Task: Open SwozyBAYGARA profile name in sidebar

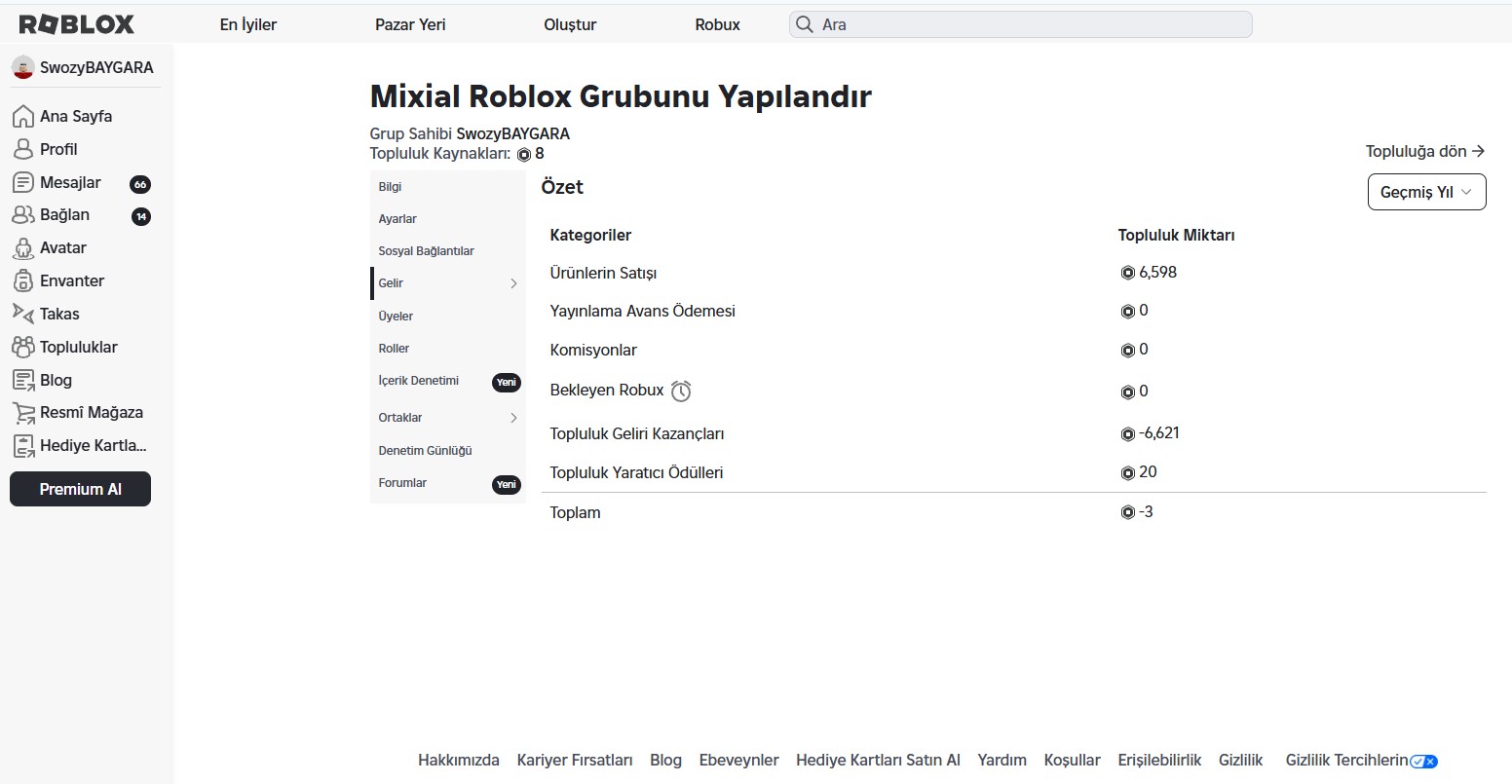Action: coord(96,68)
